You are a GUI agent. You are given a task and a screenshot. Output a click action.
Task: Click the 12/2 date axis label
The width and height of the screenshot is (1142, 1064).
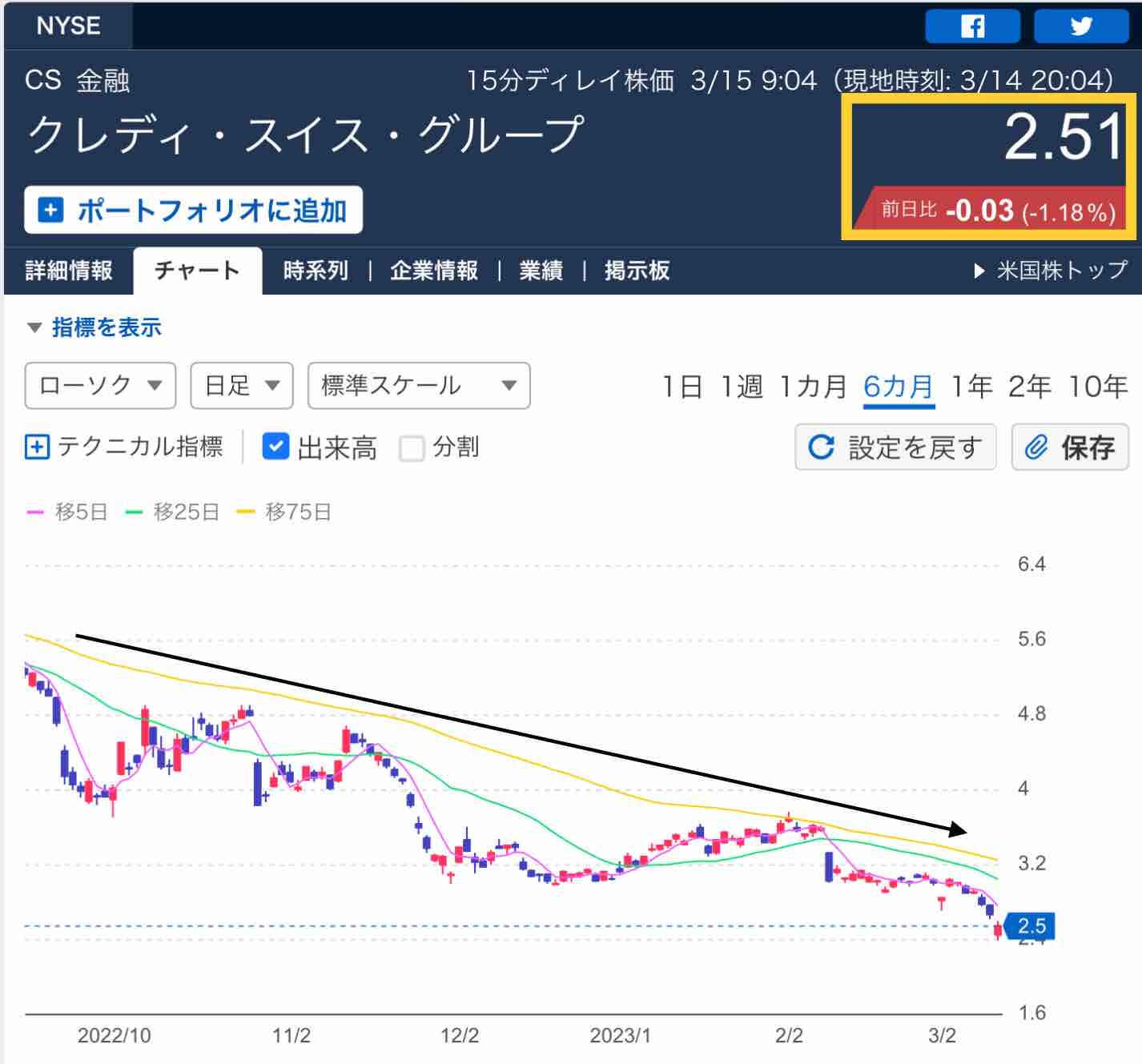pyautogui.click(x=459, y=1035)
